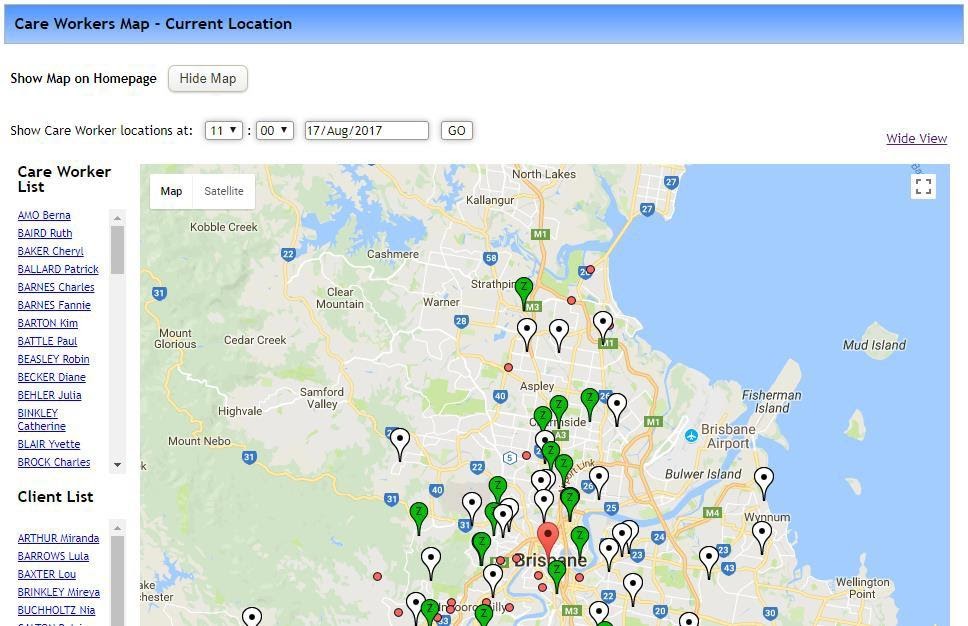Viewport: 968px width, 626px height.
Task: Open client ARTHUR Miranda
Action: 58,538
